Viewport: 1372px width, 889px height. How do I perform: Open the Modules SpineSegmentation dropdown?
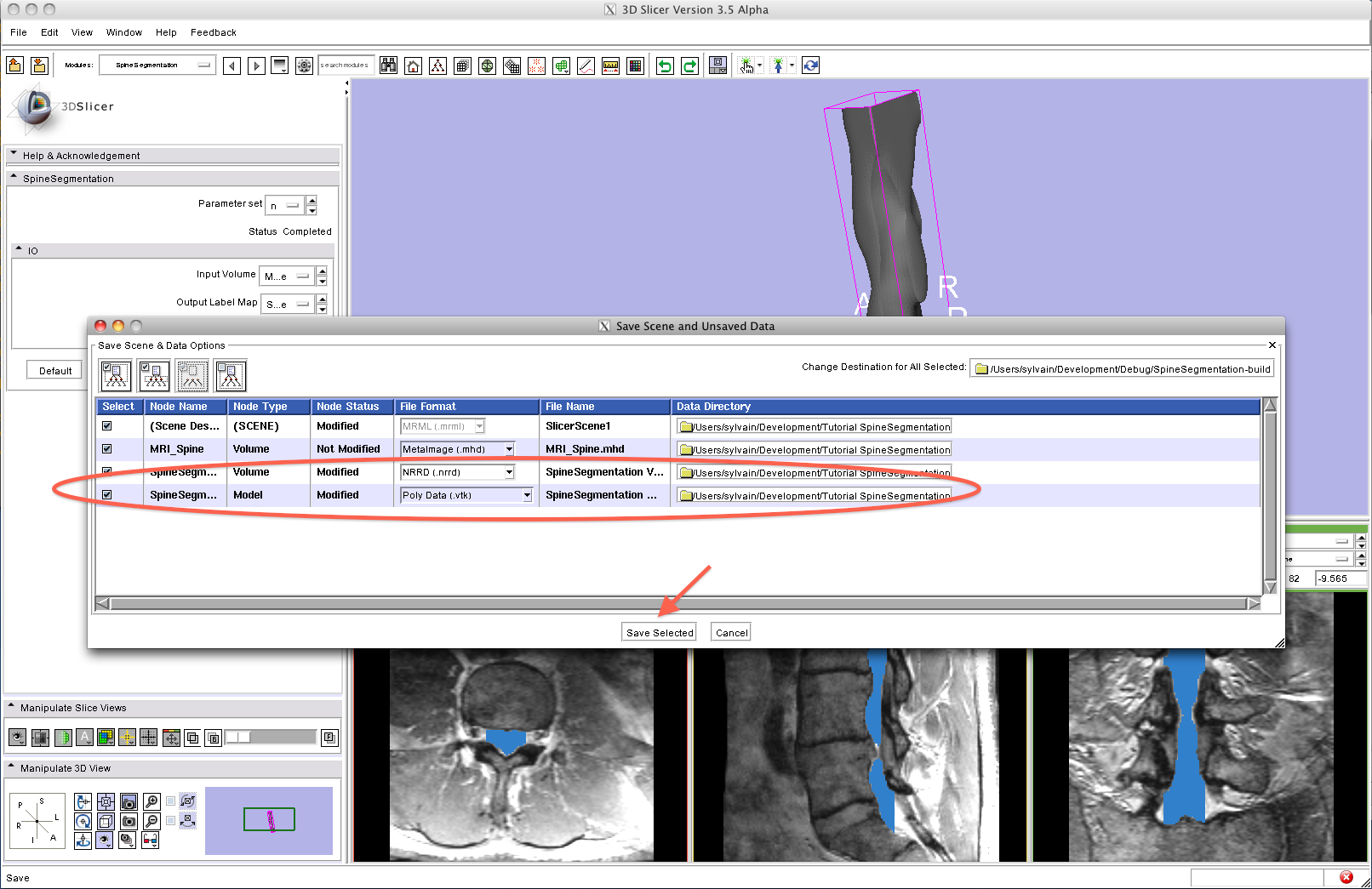(x=157, y=65)
